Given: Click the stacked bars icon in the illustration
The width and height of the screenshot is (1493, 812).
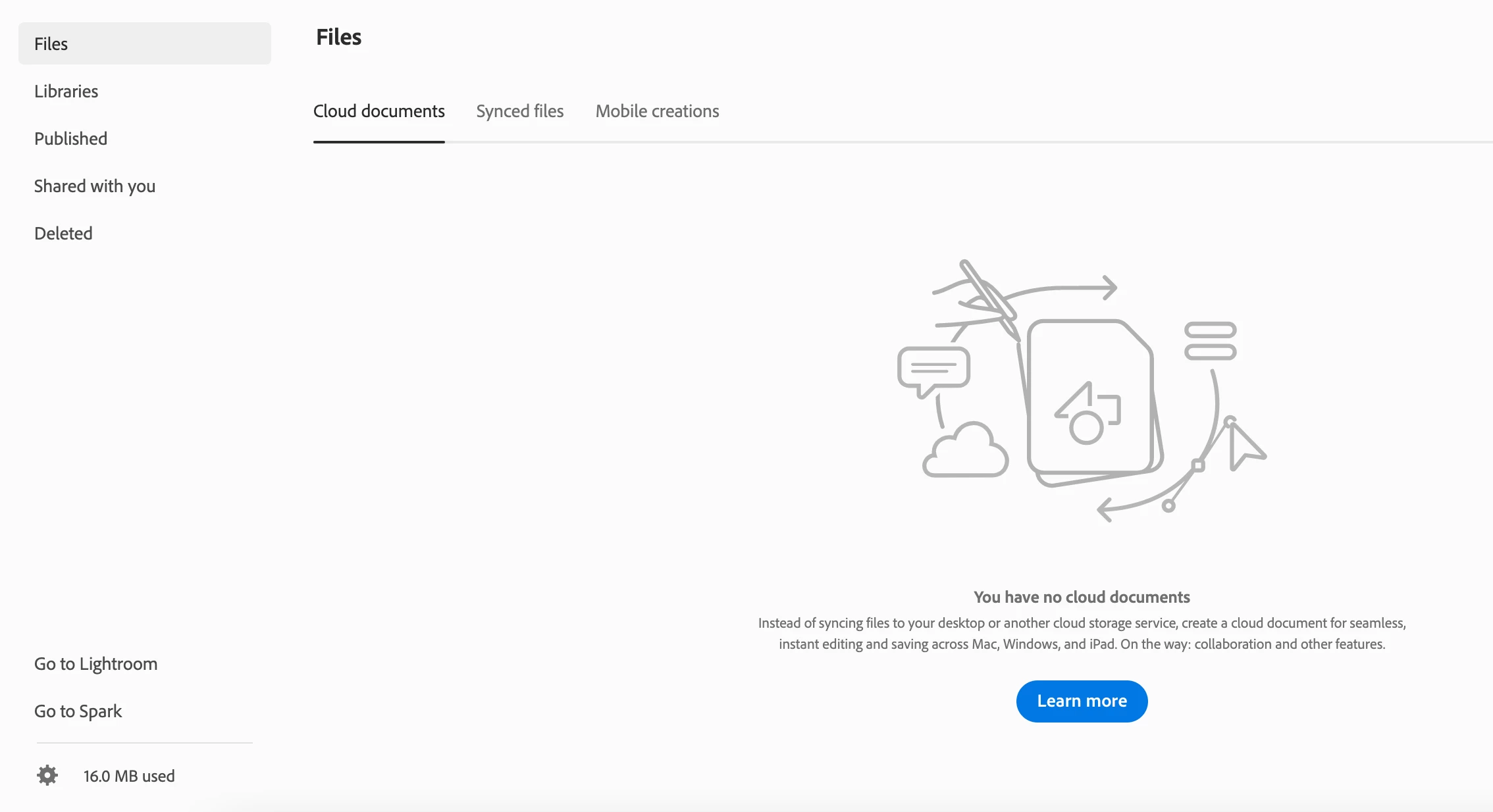Looking at the screenshot, I should (x=1210, y=341).
